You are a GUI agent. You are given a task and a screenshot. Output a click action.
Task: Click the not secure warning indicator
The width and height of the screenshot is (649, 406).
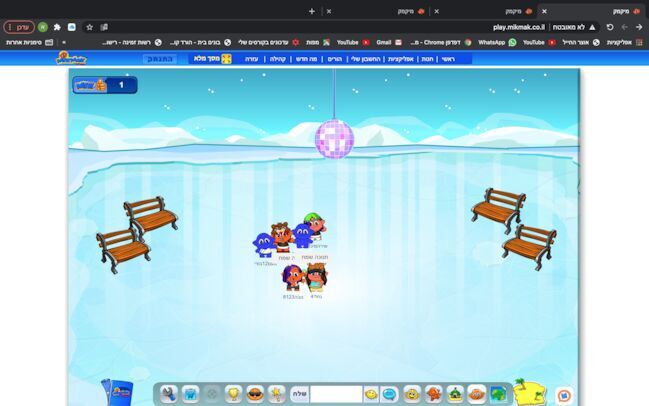pos(574,27)
